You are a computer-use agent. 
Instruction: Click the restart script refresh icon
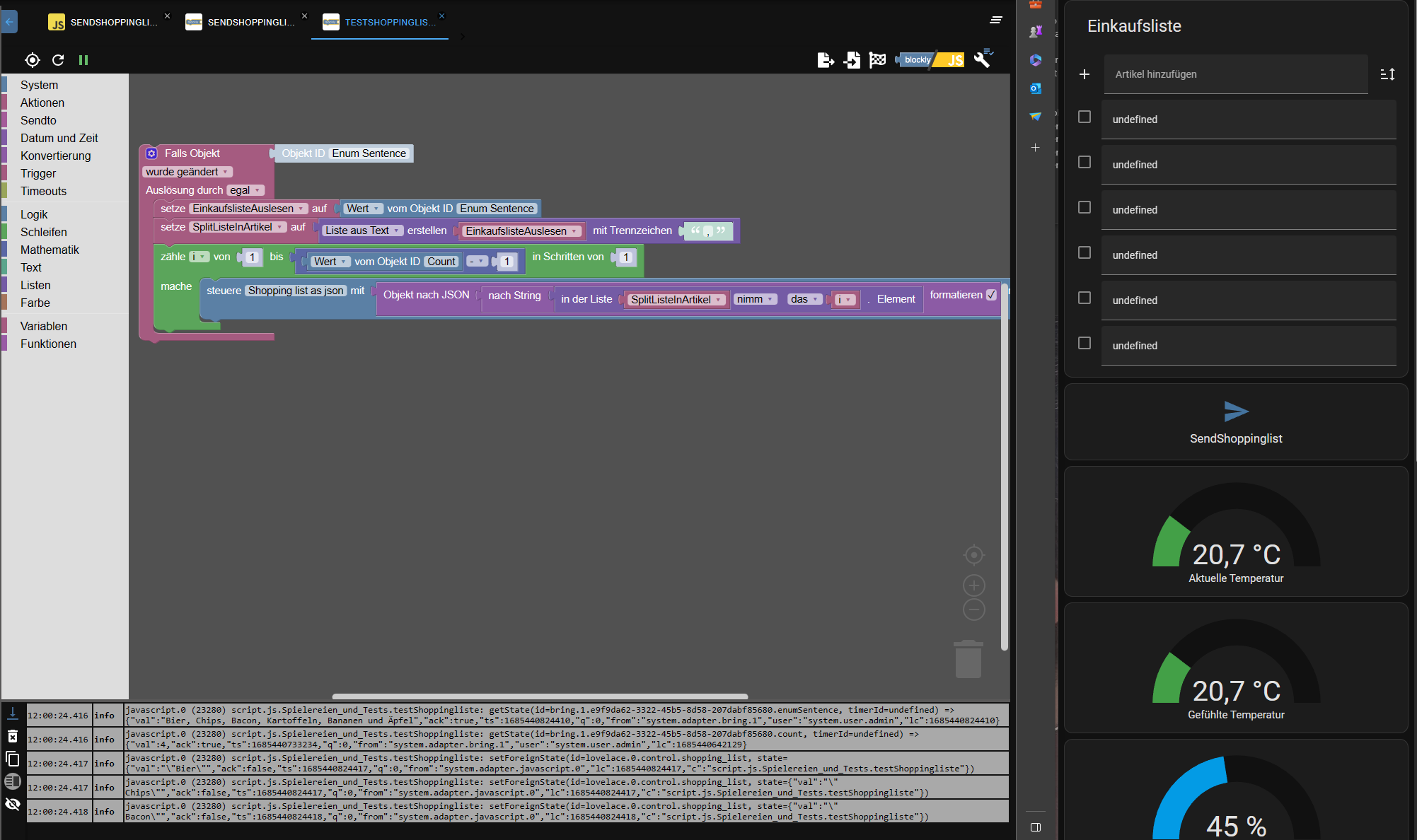tap(58, 60)
